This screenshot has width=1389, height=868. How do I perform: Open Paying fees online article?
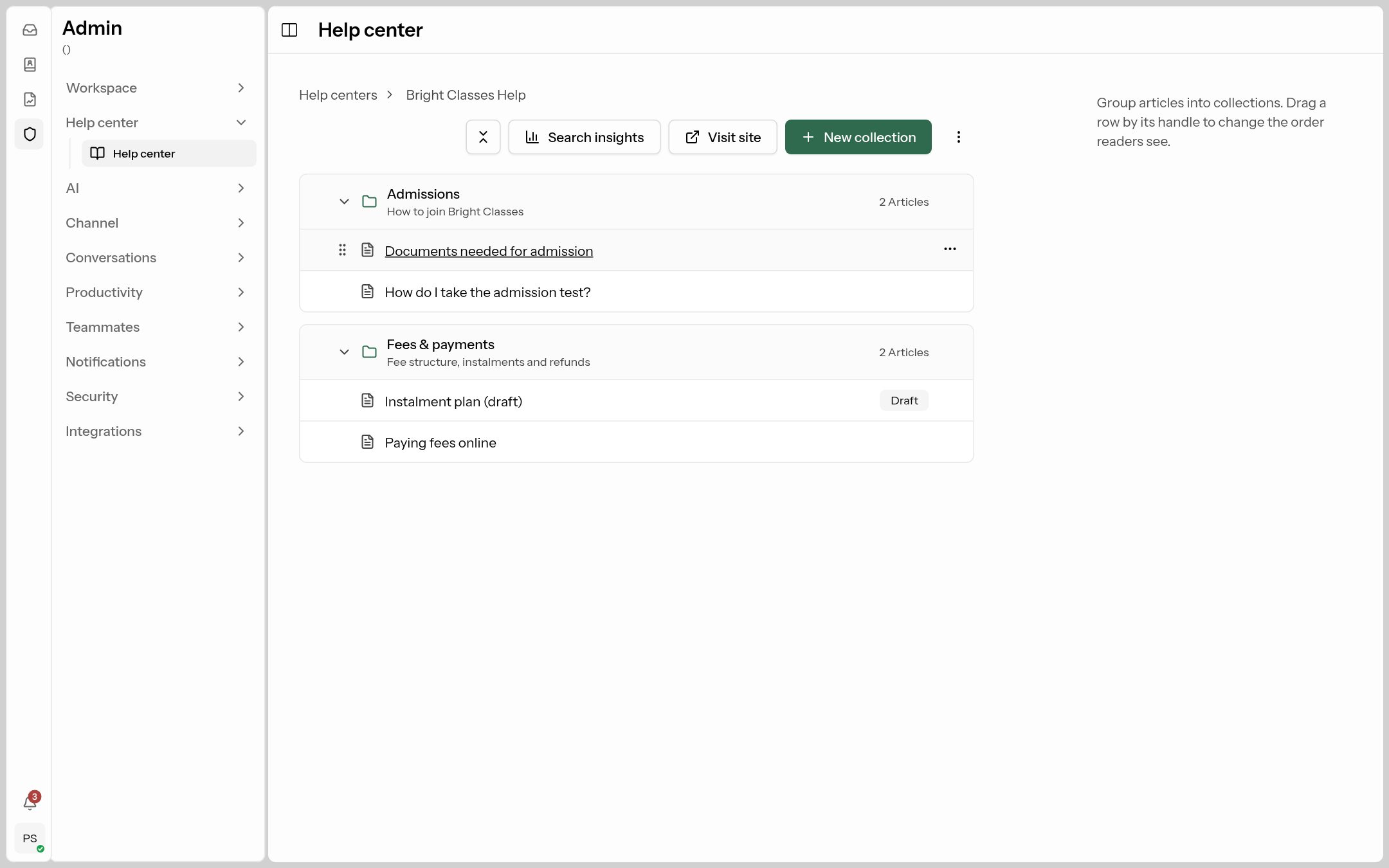[440, 443]
